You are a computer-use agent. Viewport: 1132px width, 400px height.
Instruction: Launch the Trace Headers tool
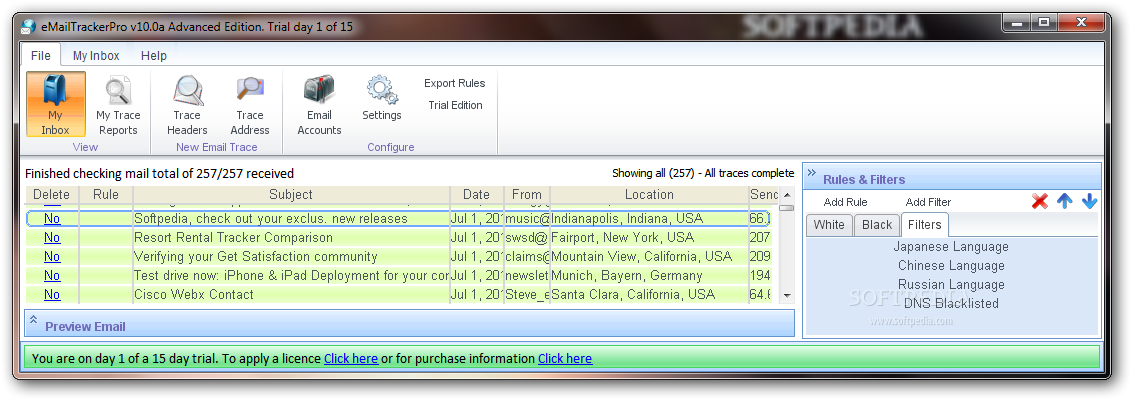point(187,104)
